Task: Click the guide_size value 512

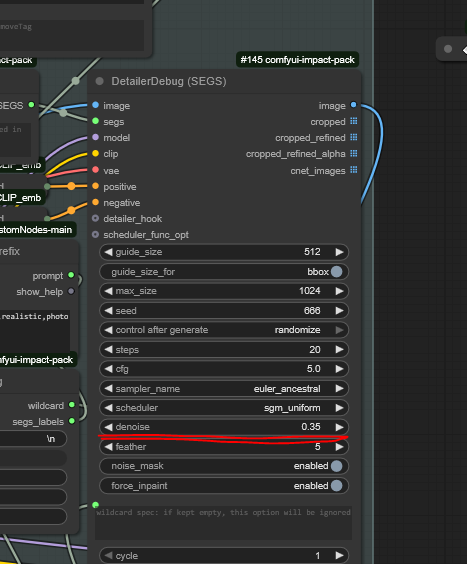Action: click(x=312, y=252)
